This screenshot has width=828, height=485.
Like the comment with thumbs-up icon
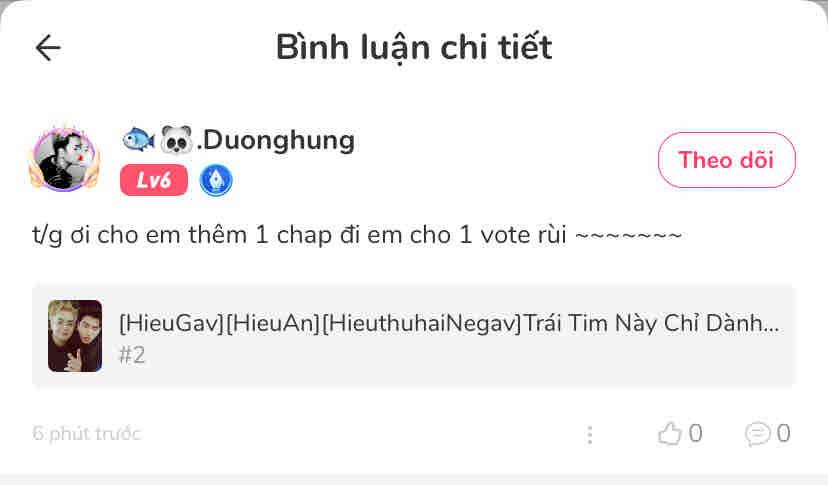point(670,434)
